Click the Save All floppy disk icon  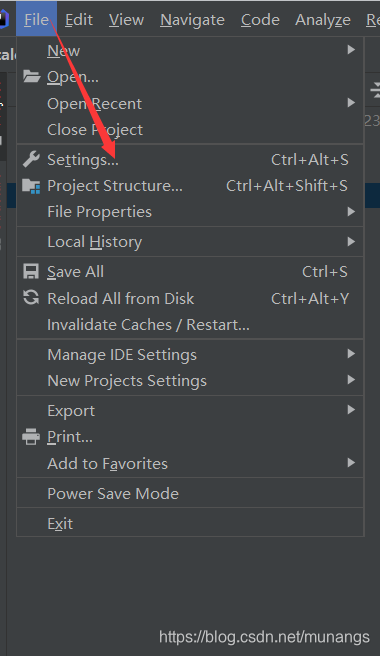[31, 272]
